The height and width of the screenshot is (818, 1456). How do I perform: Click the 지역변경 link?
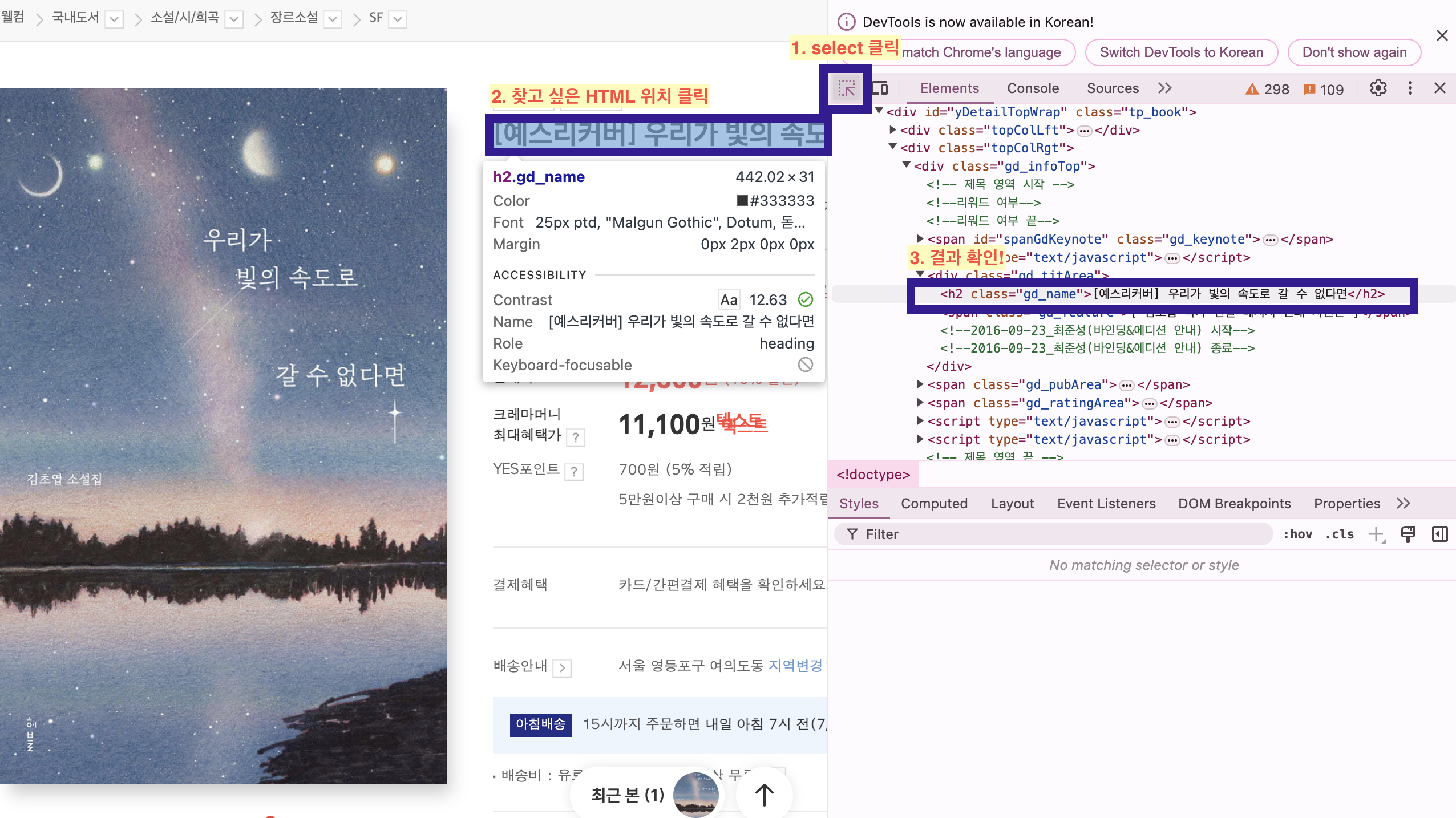click(x=795, y=666)
